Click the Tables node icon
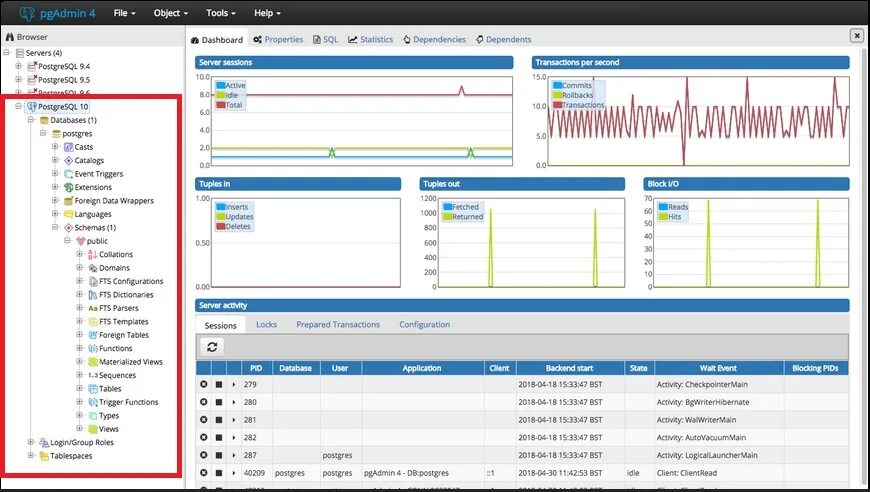870x492 pixels. 93,389
